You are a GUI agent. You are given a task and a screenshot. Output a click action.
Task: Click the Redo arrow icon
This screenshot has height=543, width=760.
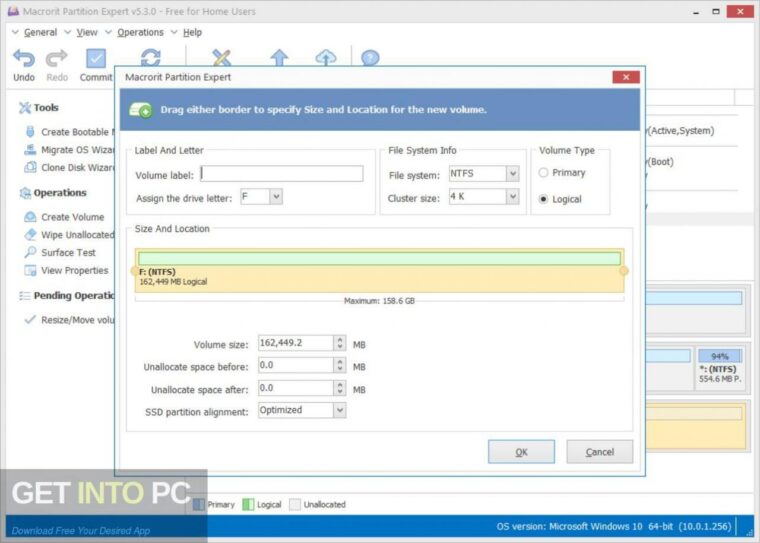57,58
